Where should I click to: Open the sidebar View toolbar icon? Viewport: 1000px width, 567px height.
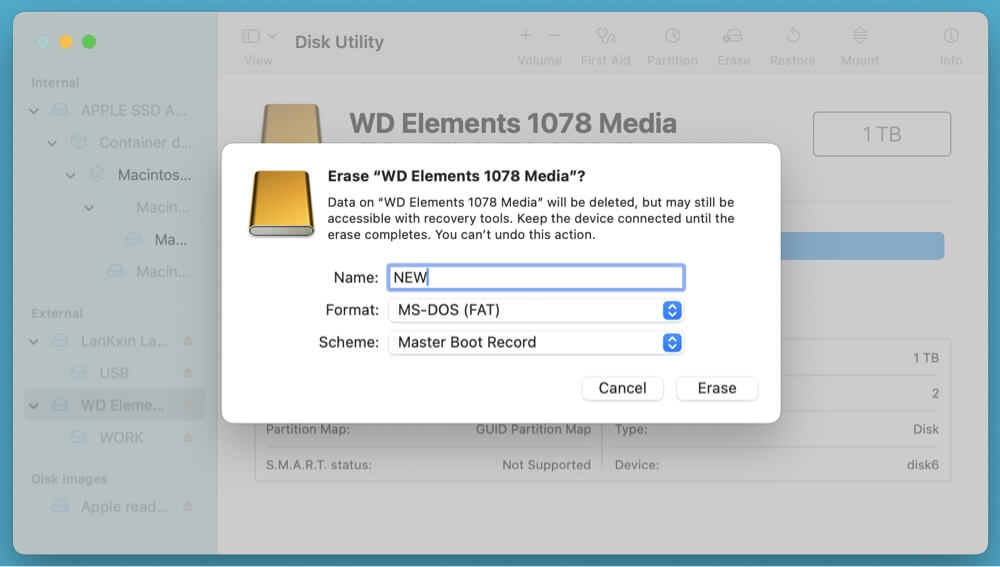coord(251,36)
